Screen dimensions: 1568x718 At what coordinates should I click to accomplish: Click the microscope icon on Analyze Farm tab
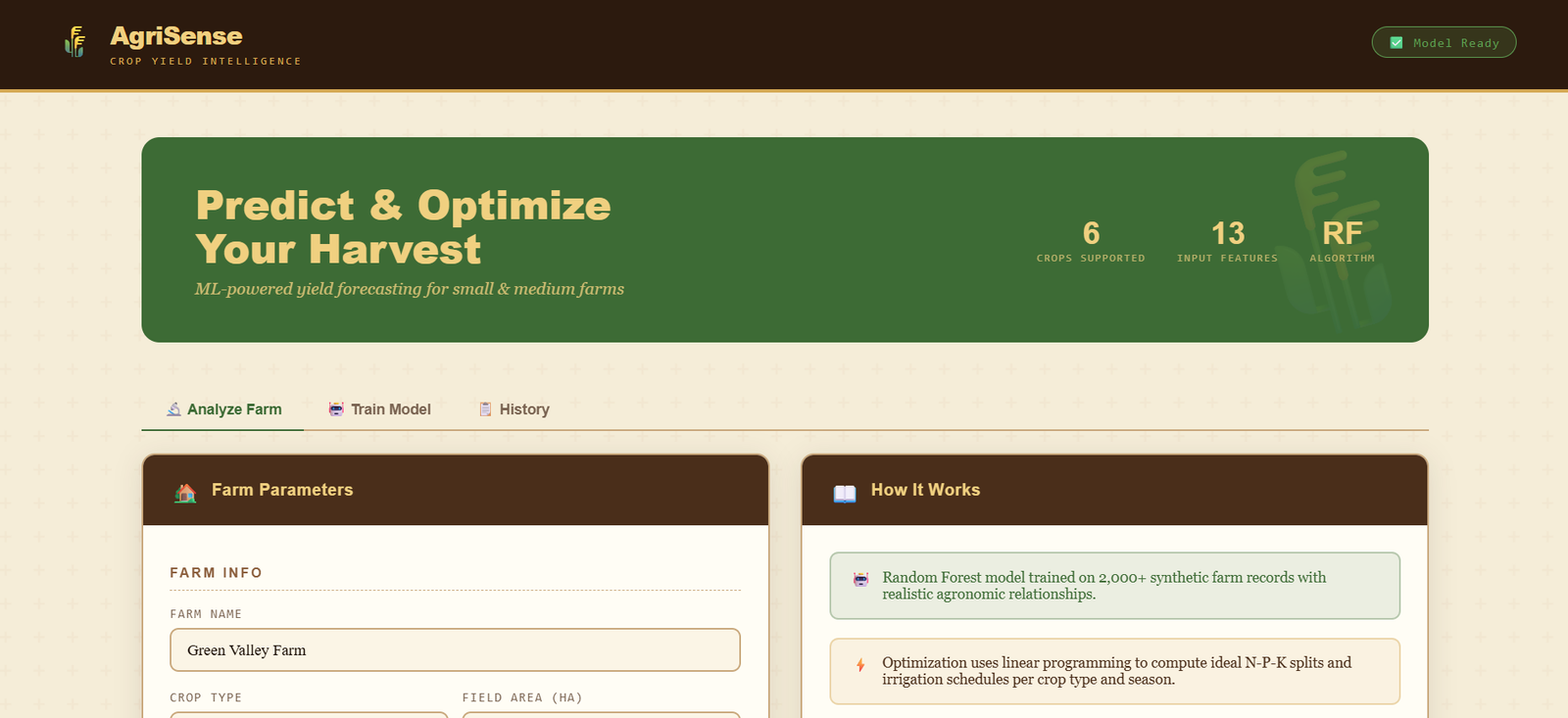173,409
